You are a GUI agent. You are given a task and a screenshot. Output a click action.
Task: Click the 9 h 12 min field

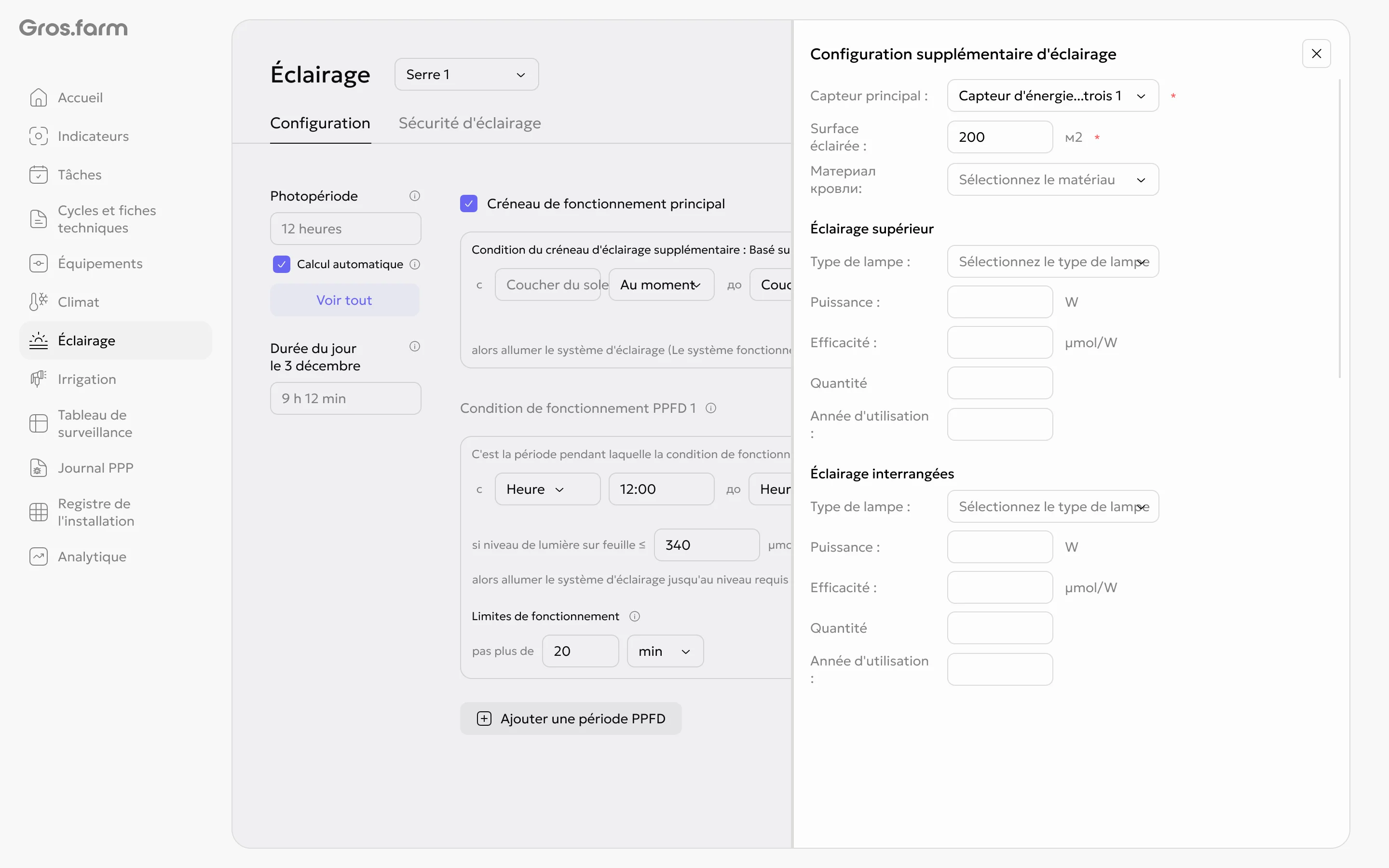(x=345, y=398)
